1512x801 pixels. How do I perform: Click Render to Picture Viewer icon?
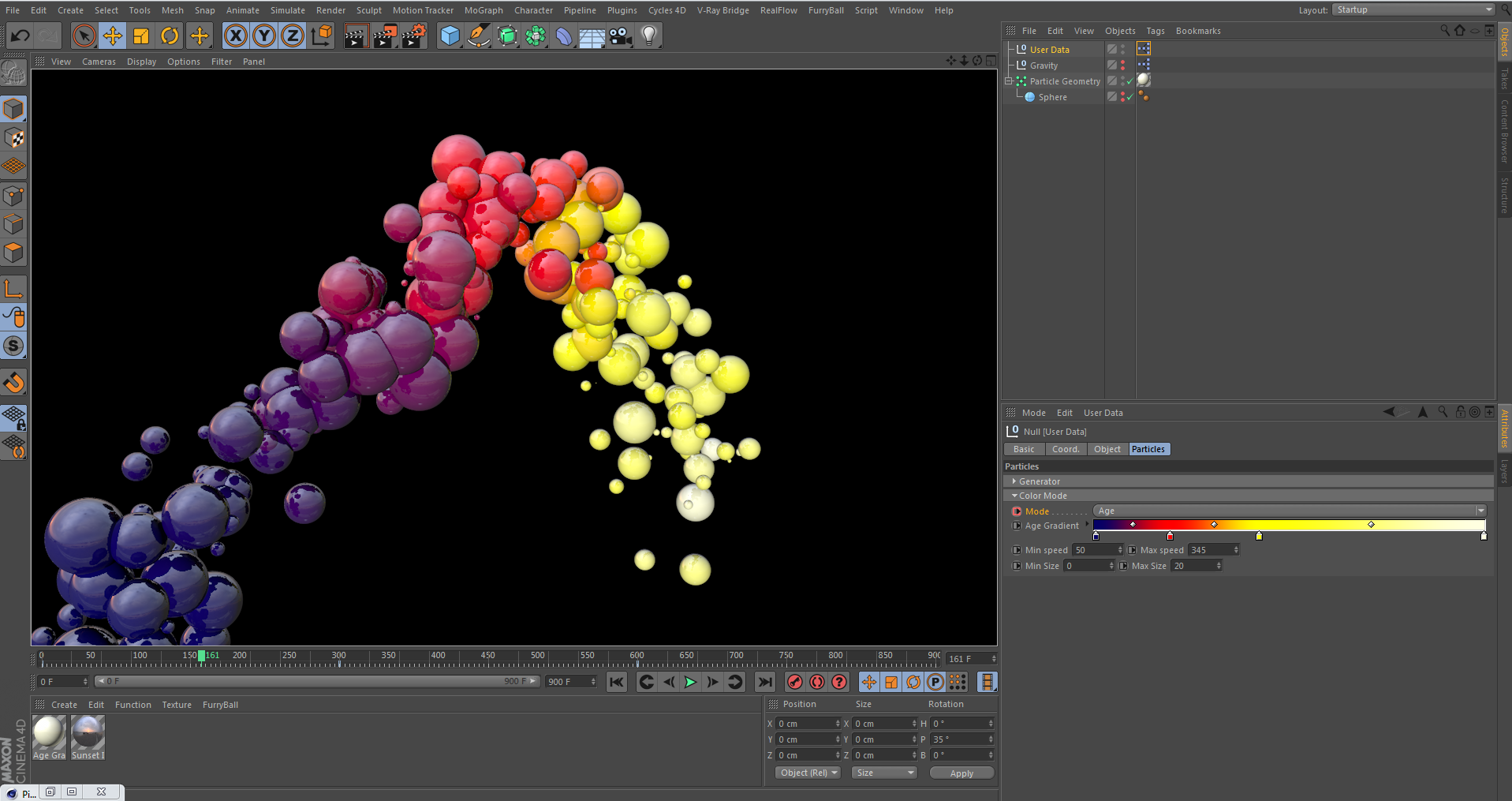click(385, 36)
